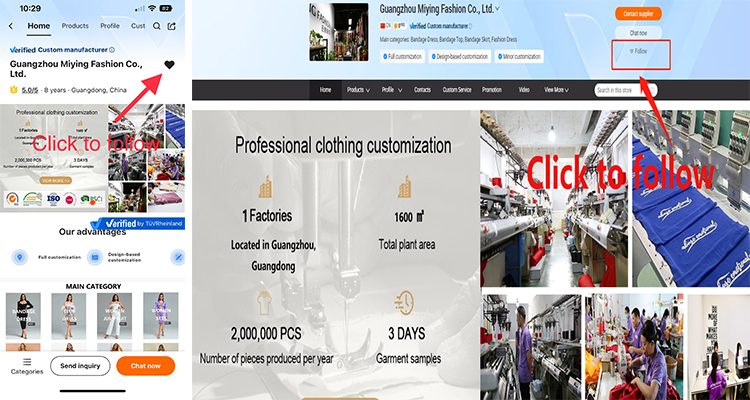Viewport: 750px width, 400px height.
Task: Click the info icon beside Custom manufacturer
Action: [x=112, y=50]
